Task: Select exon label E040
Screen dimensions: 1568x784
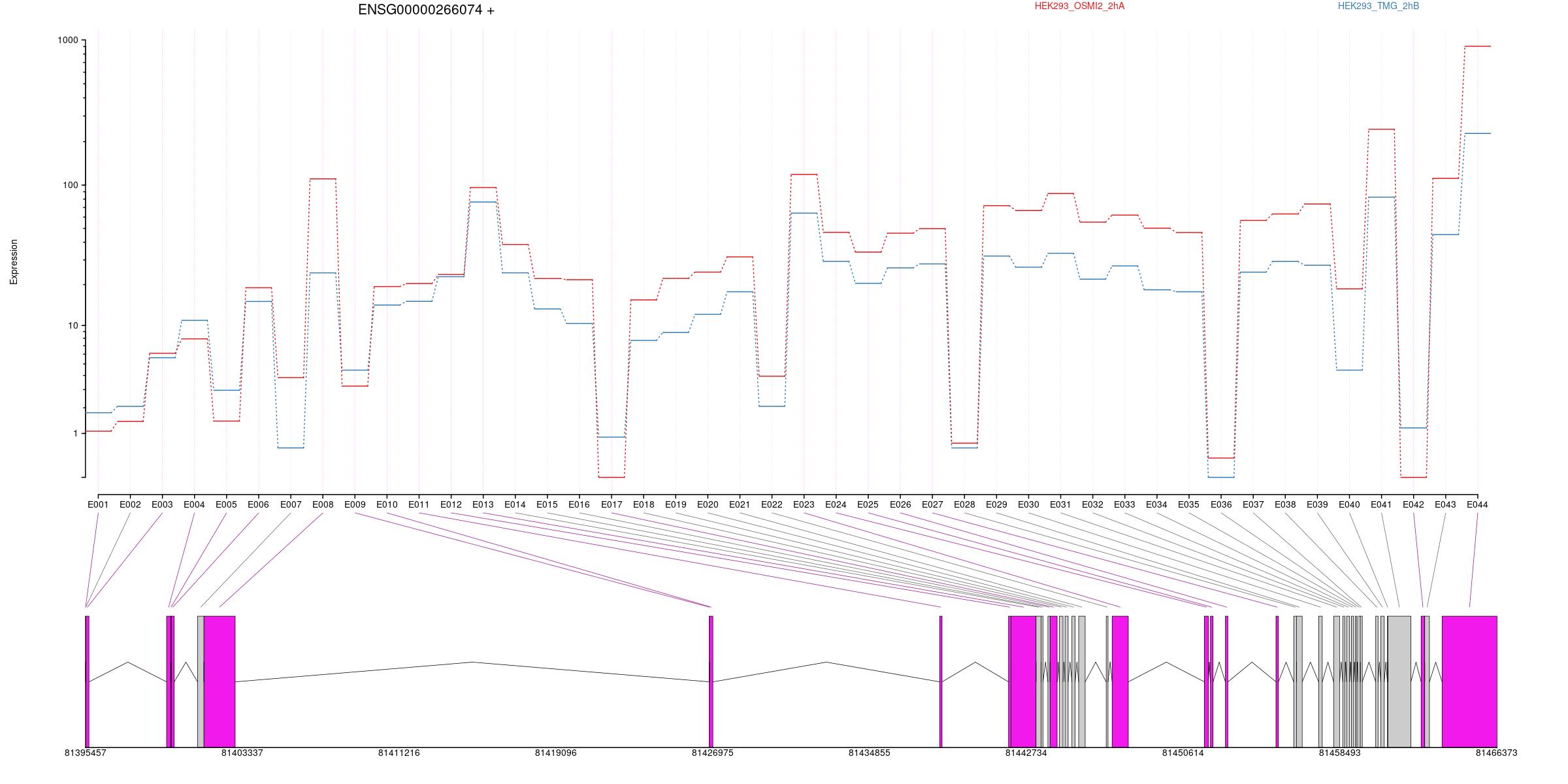Action: [1349, 504]
